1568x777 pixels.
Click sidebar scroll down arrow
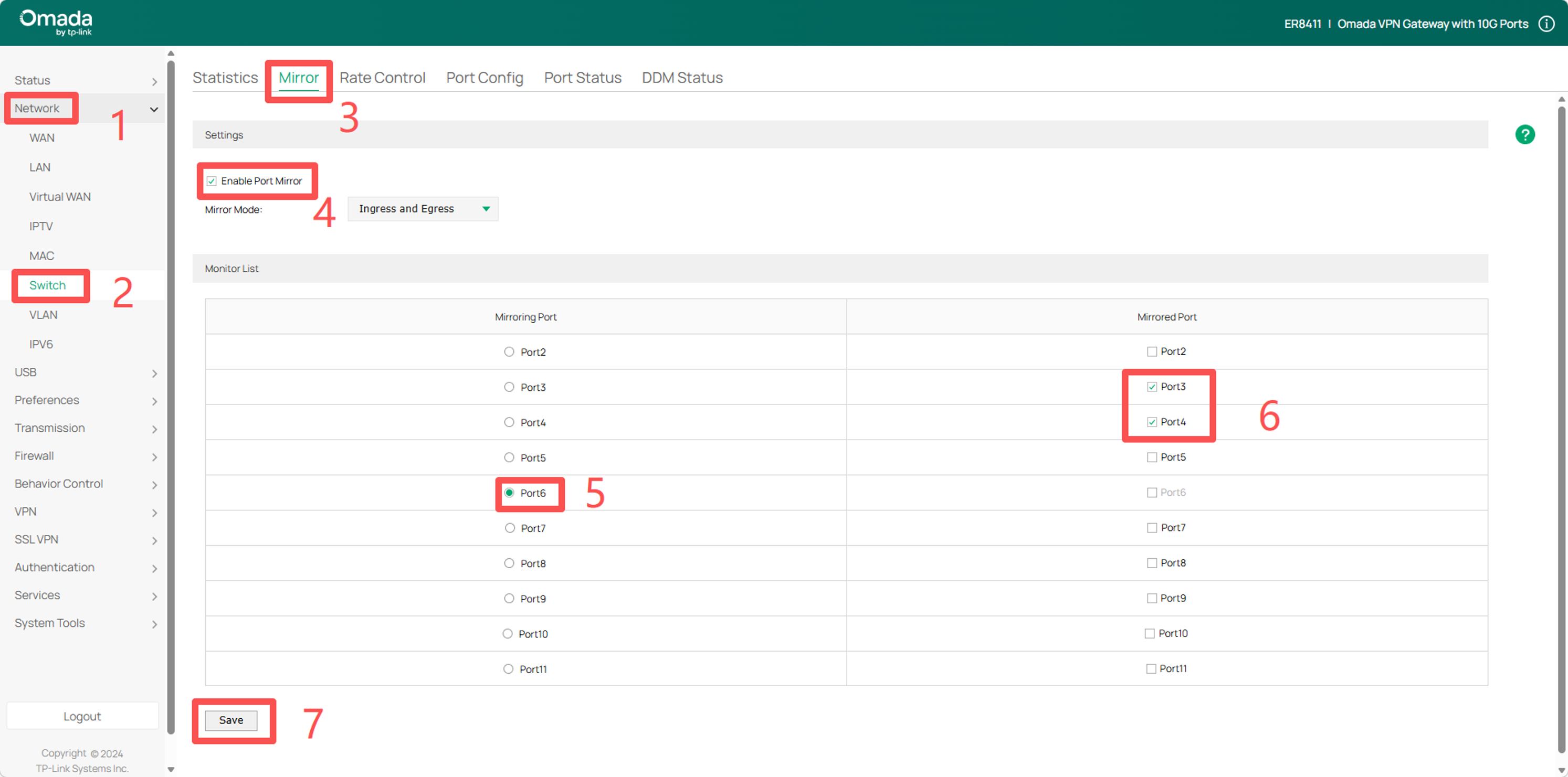coord(171,770)
